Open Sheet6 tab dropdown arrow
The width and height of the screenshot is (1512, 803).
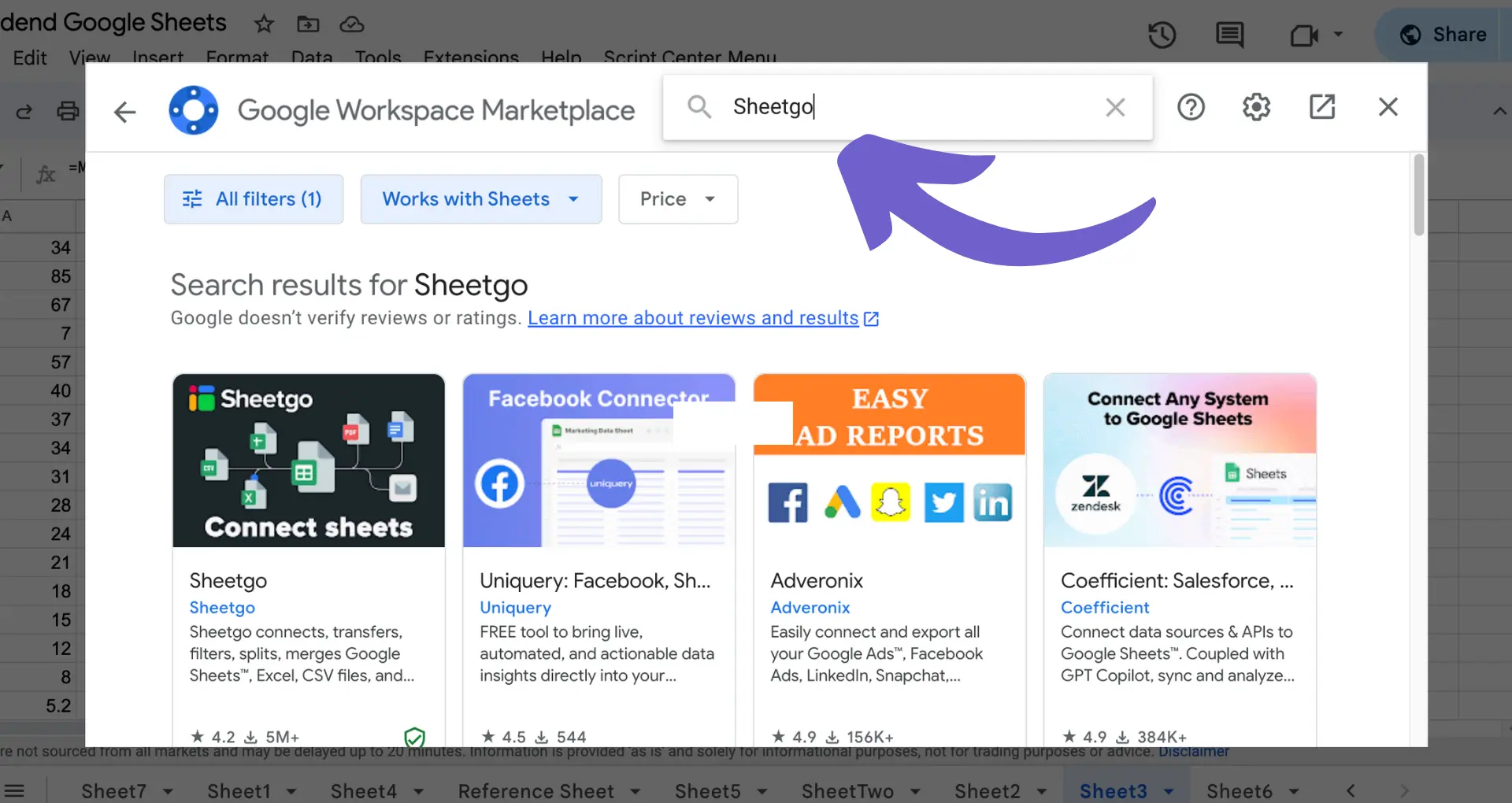coord(1293,790)
